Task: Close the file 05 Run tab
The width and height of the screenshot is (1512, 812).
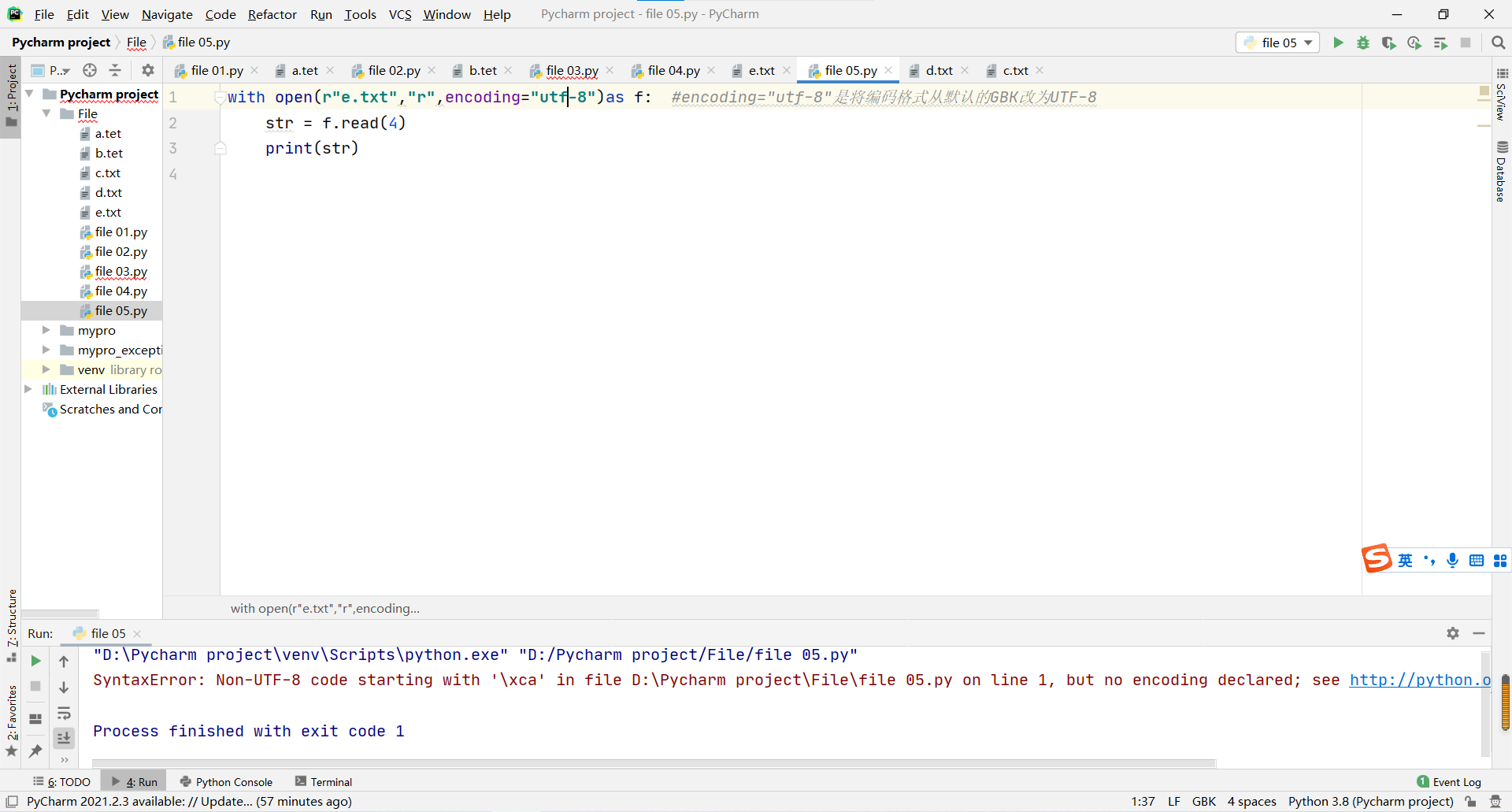Action: tap(137, 634)
